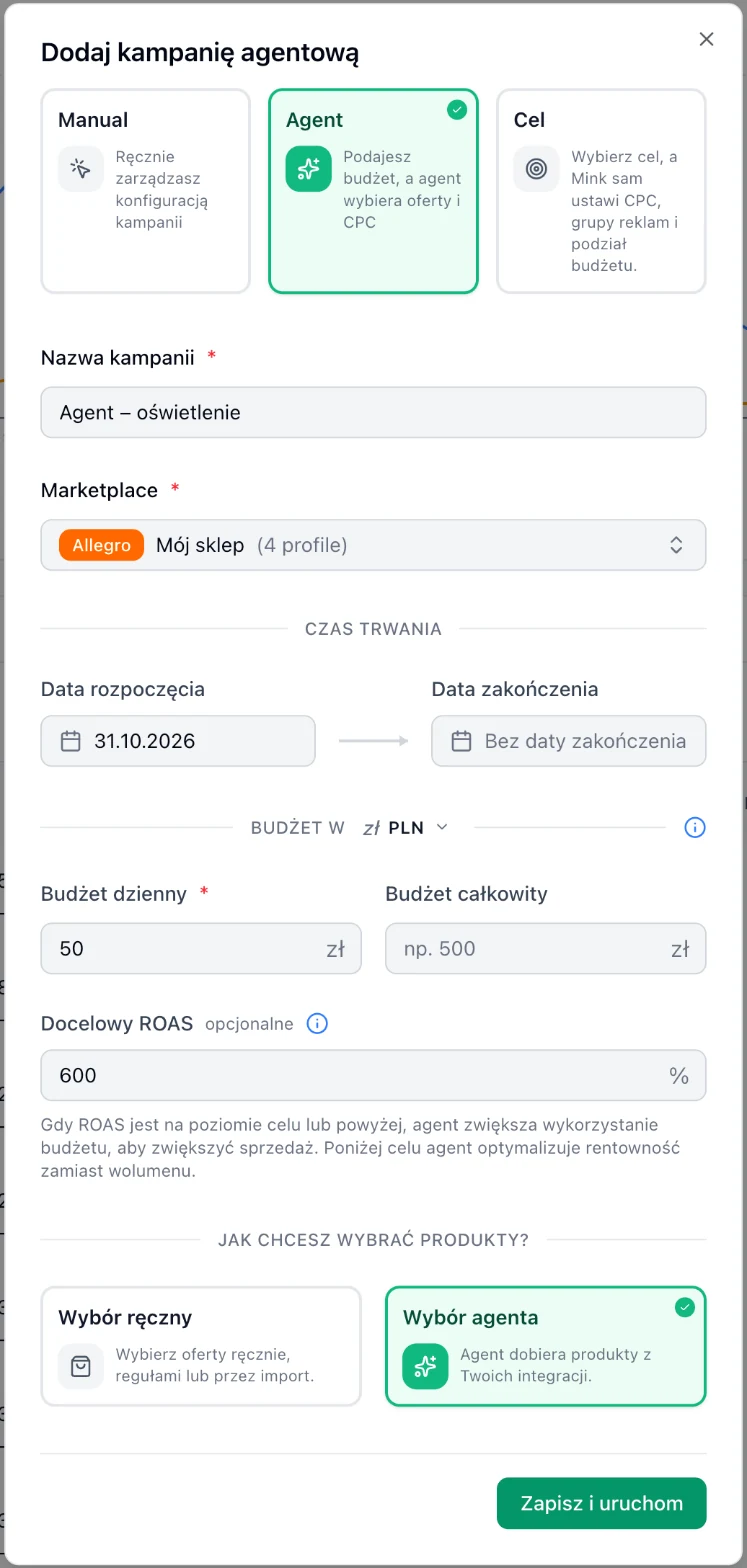Click the info icon next to Docelowy ROAS
The width and height of the screenshot is (747, 1568).
point(317,1024)
